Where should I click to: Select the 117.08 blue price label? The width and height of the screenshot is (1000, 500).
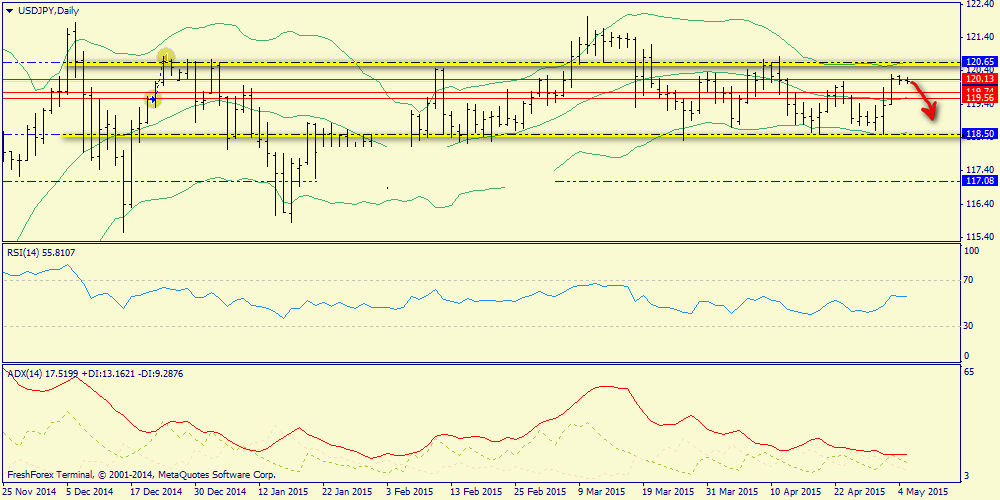pos(977,181)
